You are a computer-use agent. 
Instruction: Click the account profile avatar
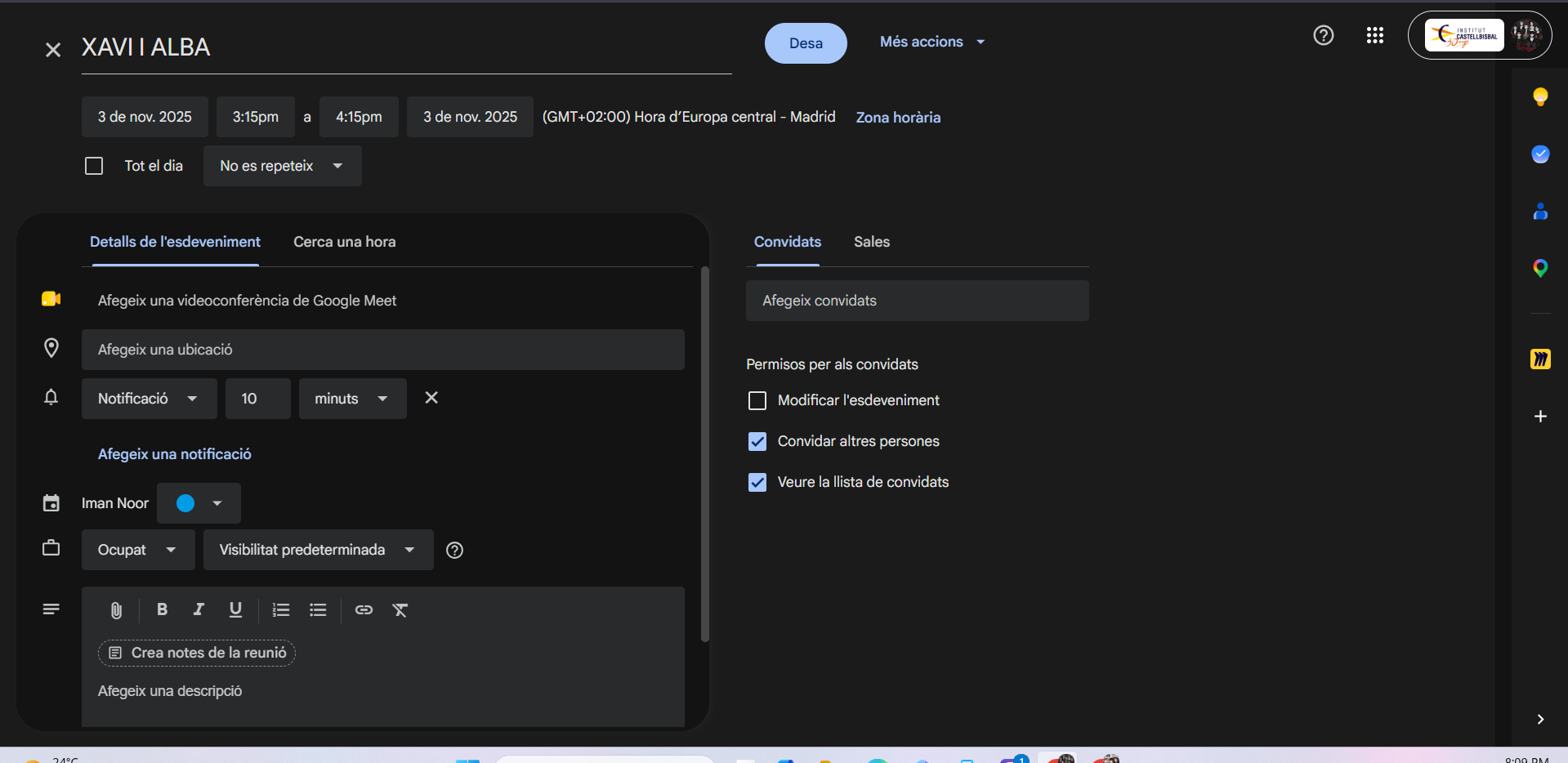point(1526,35)
